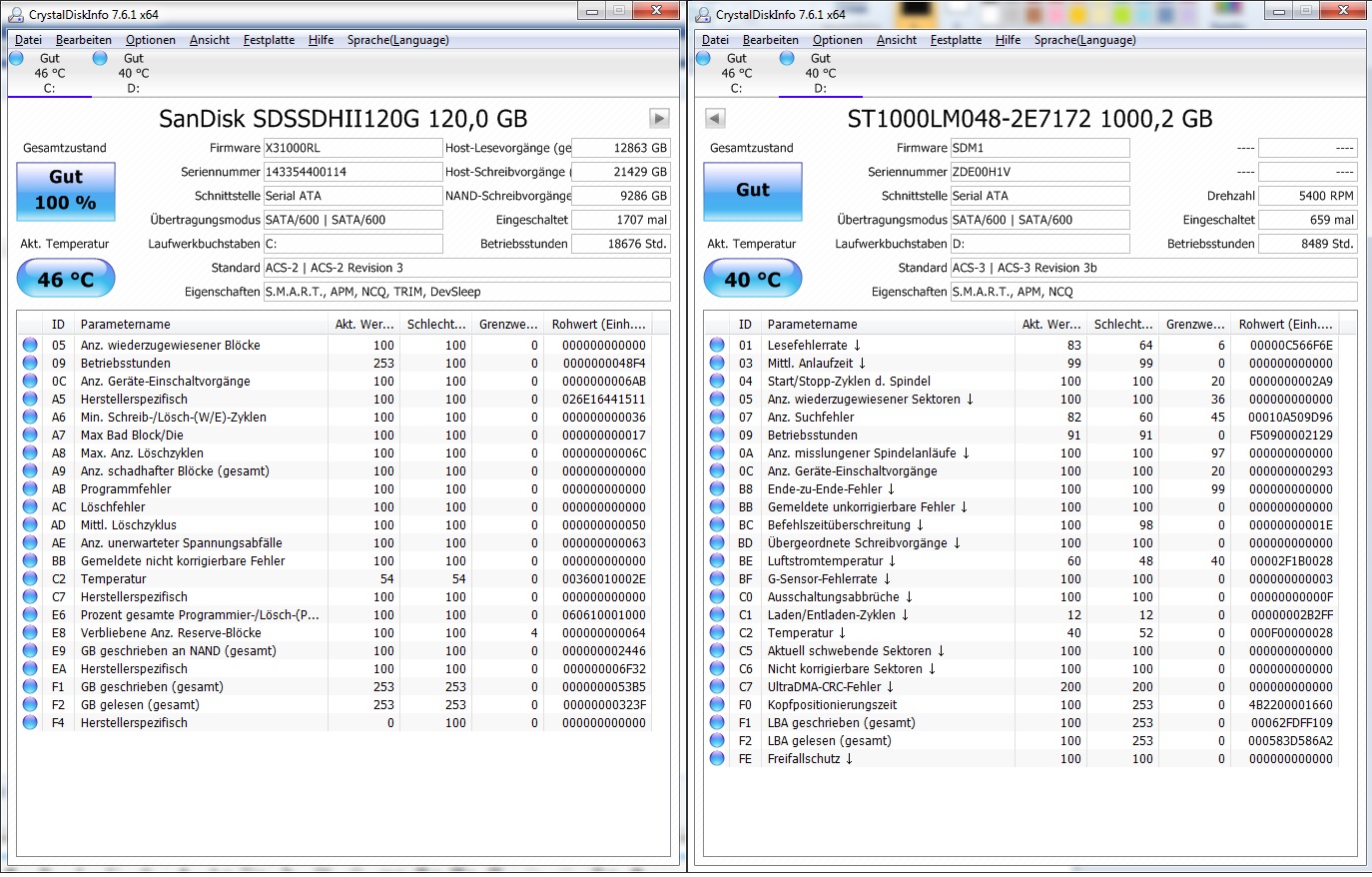This screenshot has height=877, width=1372.
Task: Click the Grenzwe... column header in ST1000LM048 window
Action: click(1195, 324)
